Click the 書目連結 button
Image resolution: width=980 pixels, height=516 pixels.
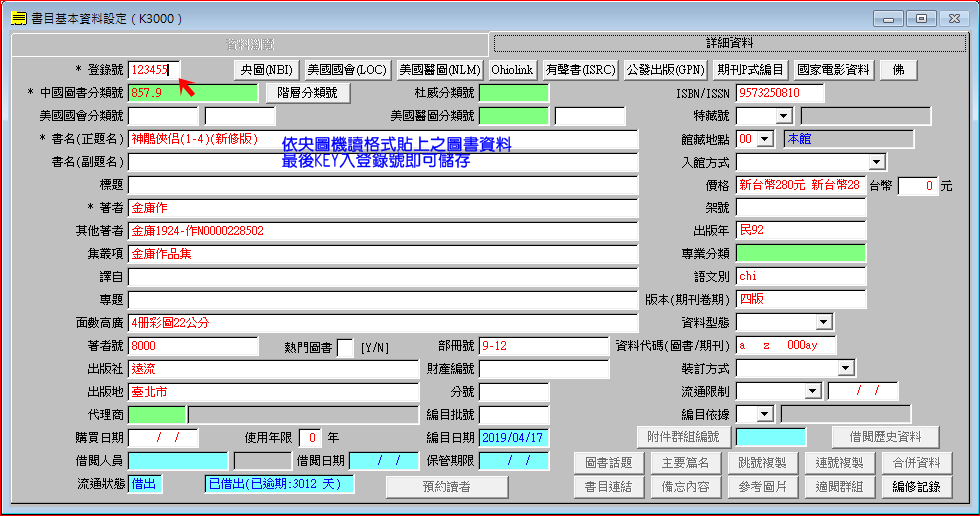tap(609, 487)
